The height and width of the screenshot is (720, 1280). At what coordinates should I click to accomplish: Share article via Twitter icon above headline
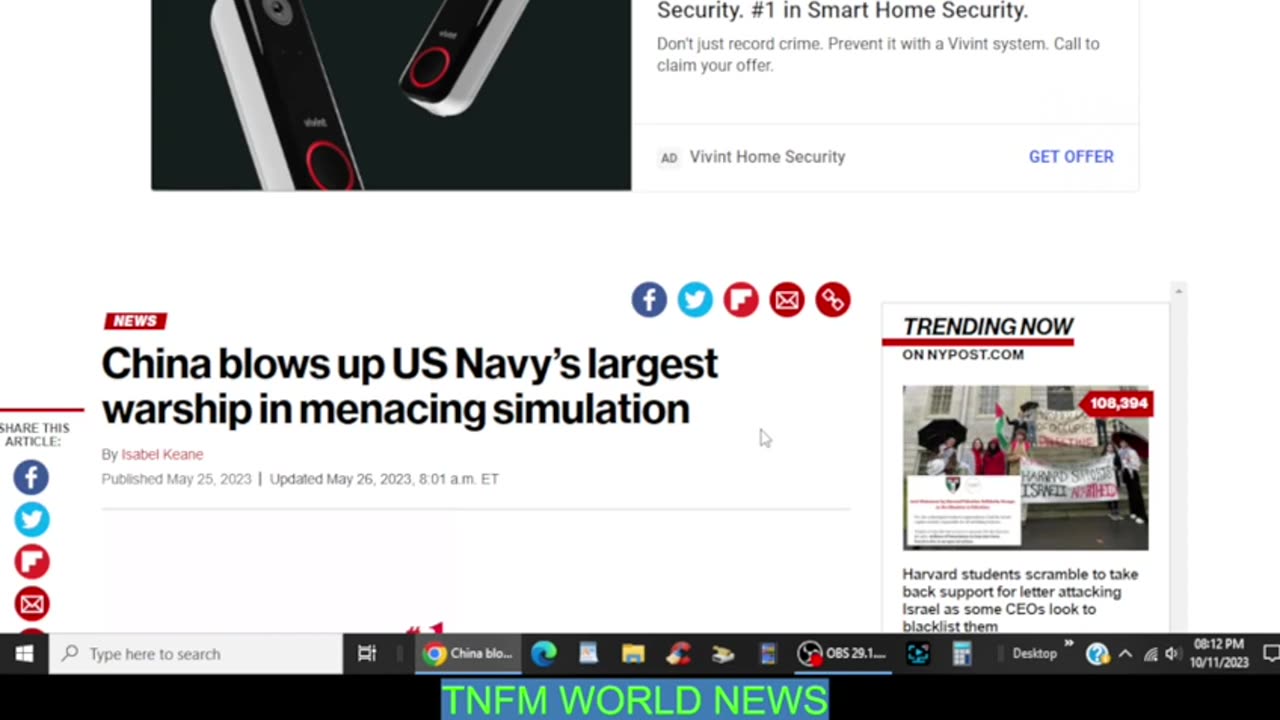695,300
